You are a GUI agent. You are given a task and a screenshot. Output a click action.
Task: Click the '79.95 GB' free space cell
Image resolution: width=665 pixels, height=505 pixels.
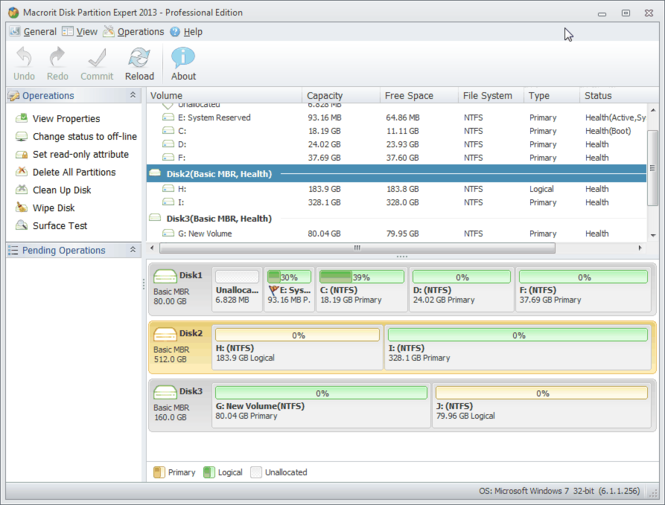402,233
